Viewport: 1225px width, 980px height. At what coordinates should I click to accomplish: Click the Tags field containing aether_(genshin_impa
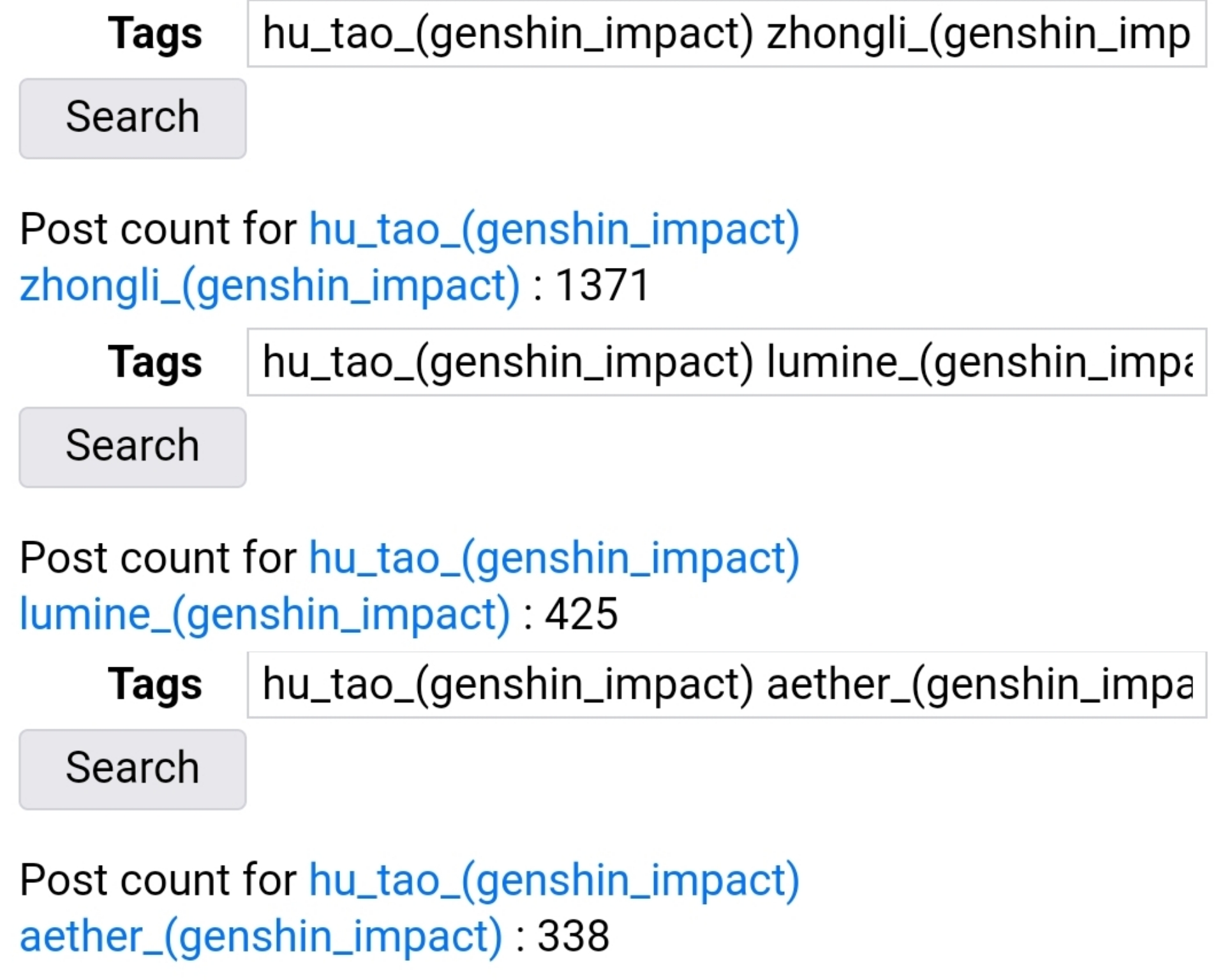[x=726, y=685]
